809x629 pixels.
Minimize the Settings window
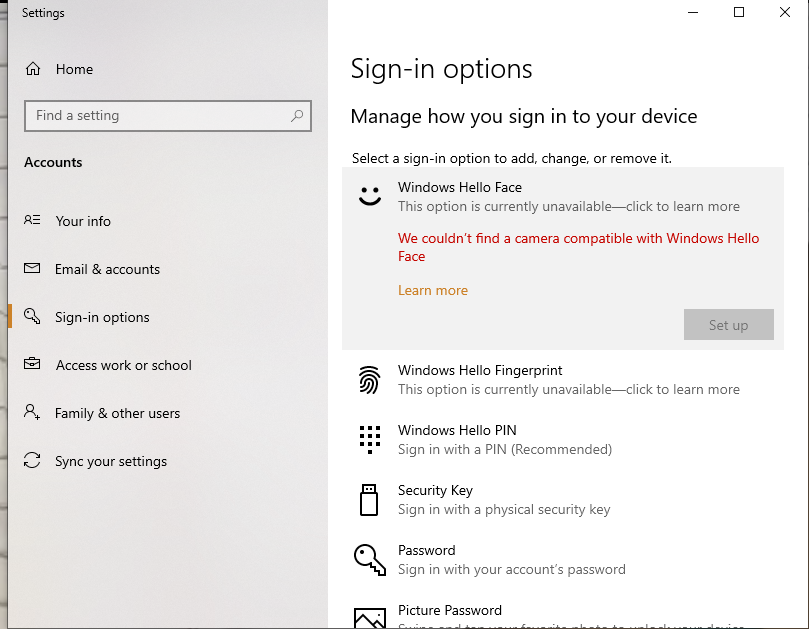pyautogui.click(x=693, y=12)
